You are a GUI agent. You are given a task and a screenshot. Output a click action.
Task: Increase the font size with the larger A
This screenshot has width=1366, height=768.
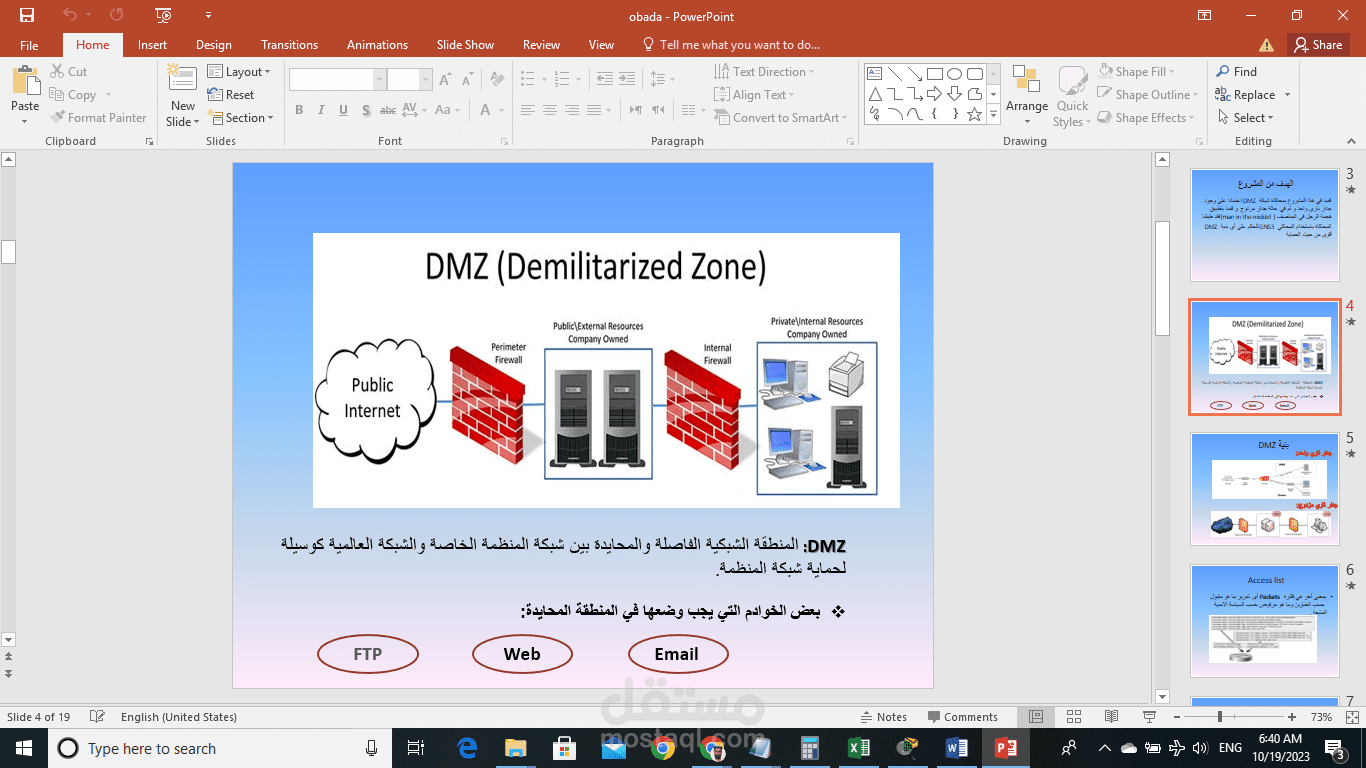click(x=445, y=80)
